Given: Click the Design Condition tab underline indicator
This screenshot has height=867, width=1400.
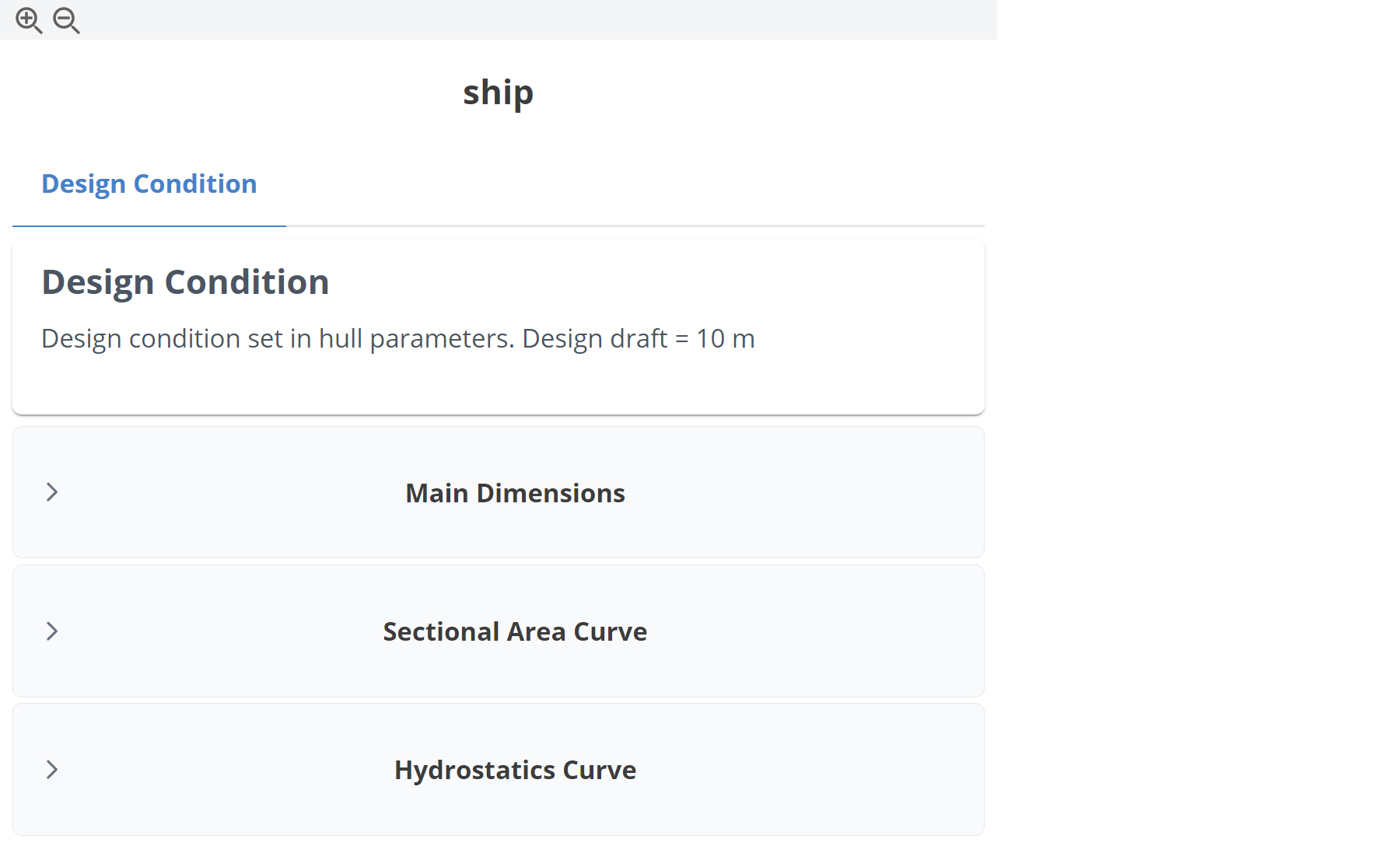Looking at the screenshot, I should click(x=149, y=225).
